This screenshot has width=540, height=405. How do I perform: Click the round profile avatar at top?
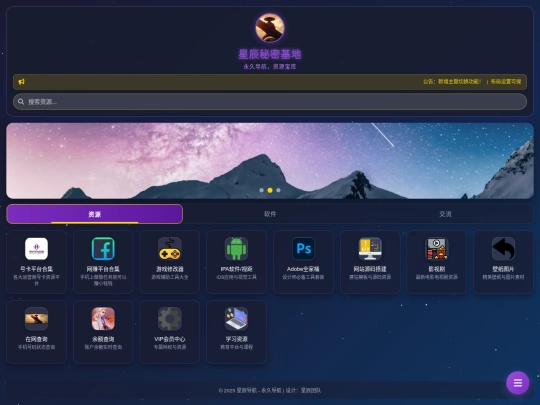coord(270,28)
